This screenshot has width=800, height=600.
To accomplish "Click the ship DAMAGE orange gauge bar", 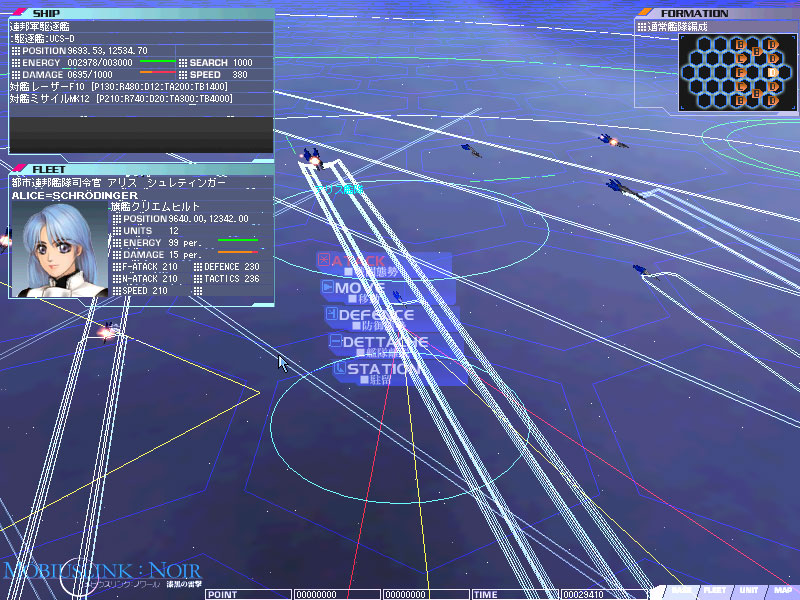I will pos(158,73).
